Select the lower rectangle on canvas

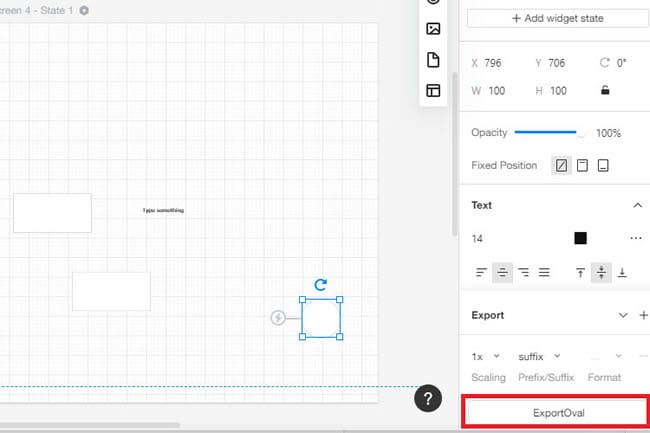(x=111, y=291)
